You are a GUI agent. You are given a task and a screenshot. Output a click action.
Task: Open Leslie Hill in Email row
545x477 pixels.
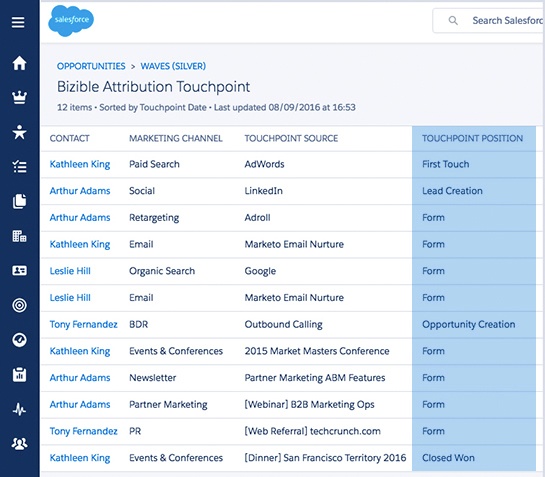[x=70, y=298]
